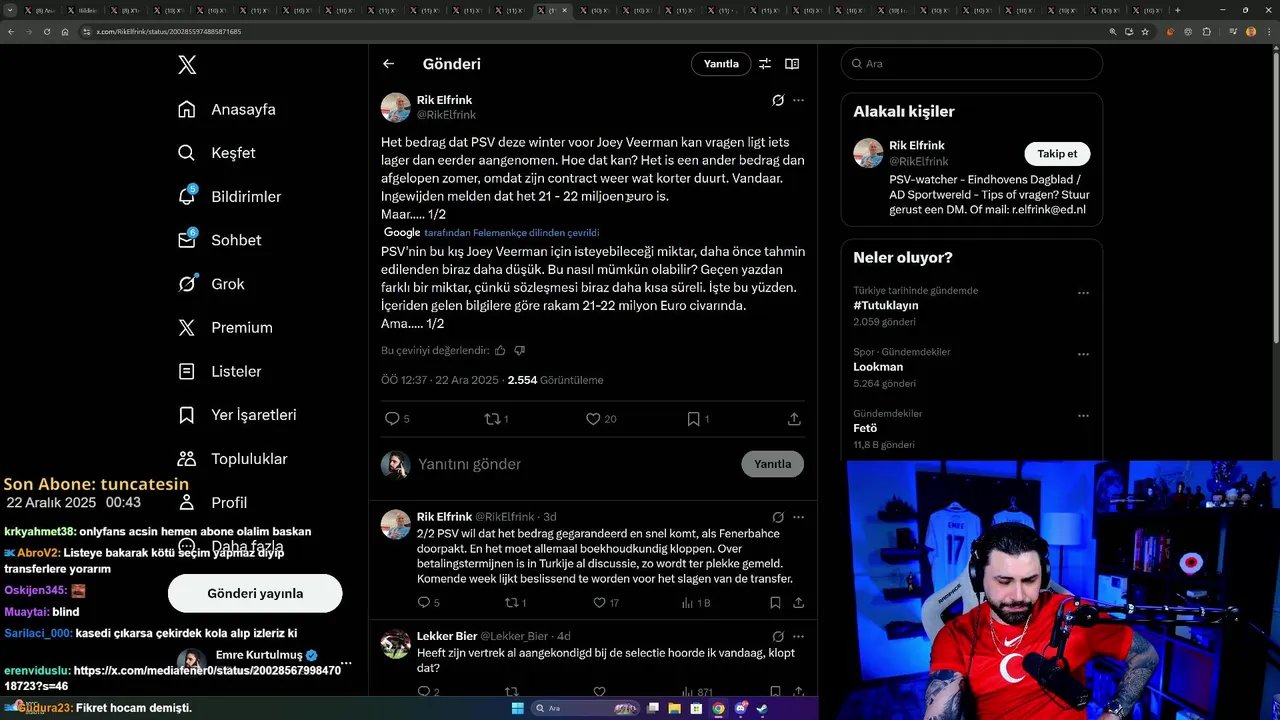Open Keşfet in the sidebar

click(216, 153)
